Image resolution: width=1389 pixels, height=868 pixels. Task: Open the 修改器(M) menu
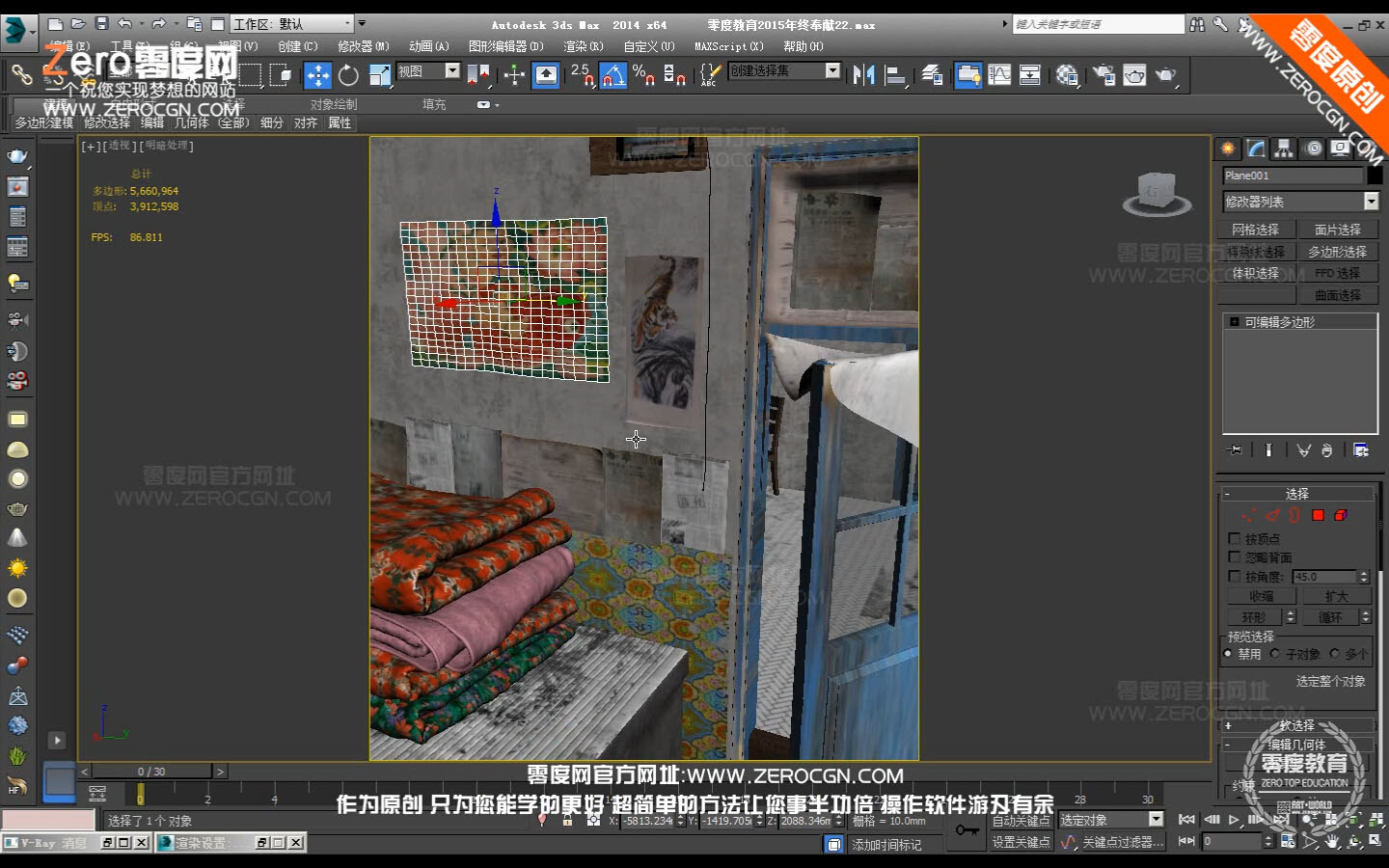coord(364,46)
